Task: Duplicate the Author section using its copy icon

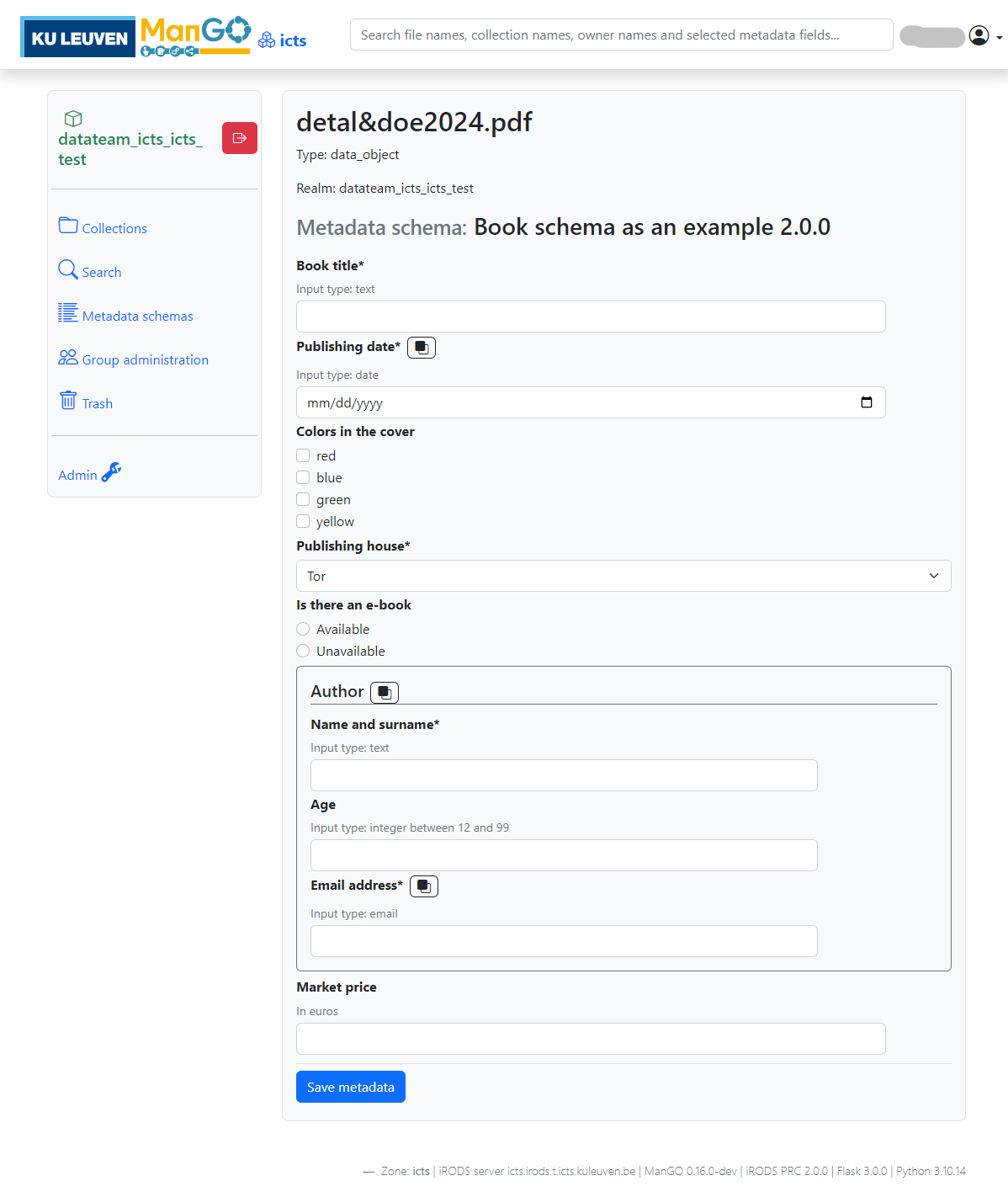Action: coord(385,692)
